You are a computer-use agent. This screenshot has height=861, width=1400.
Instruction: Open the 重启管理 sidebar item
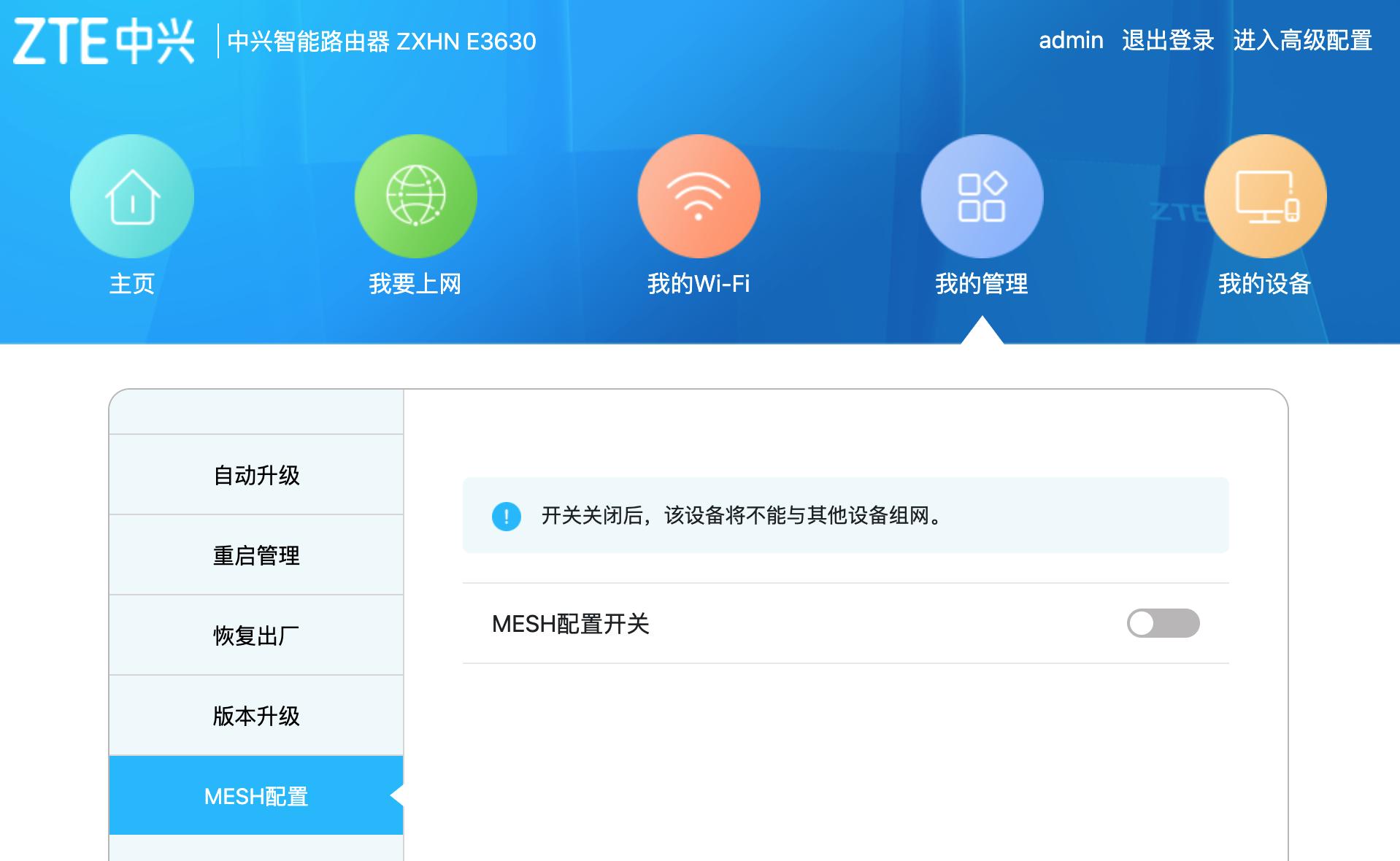click(x=255, y=555)
